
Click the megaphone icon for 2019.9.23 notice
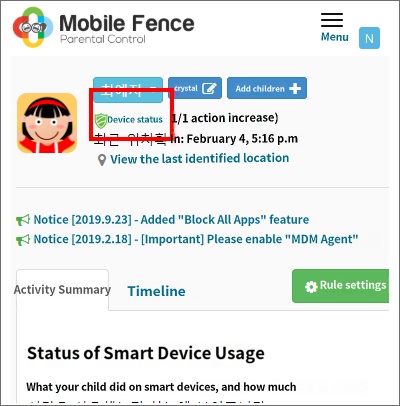23,220
